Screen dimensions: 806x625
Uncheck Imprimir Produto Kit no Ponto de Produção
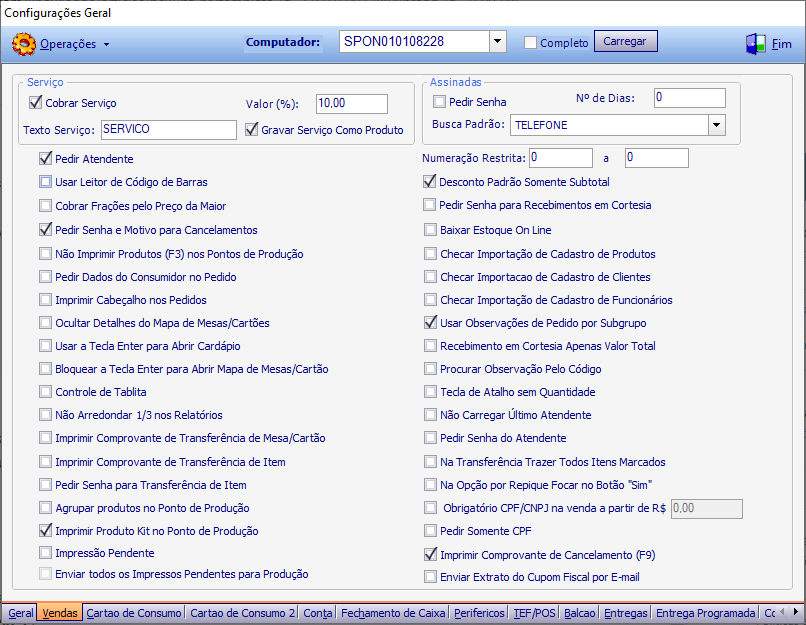click(46, 531)
